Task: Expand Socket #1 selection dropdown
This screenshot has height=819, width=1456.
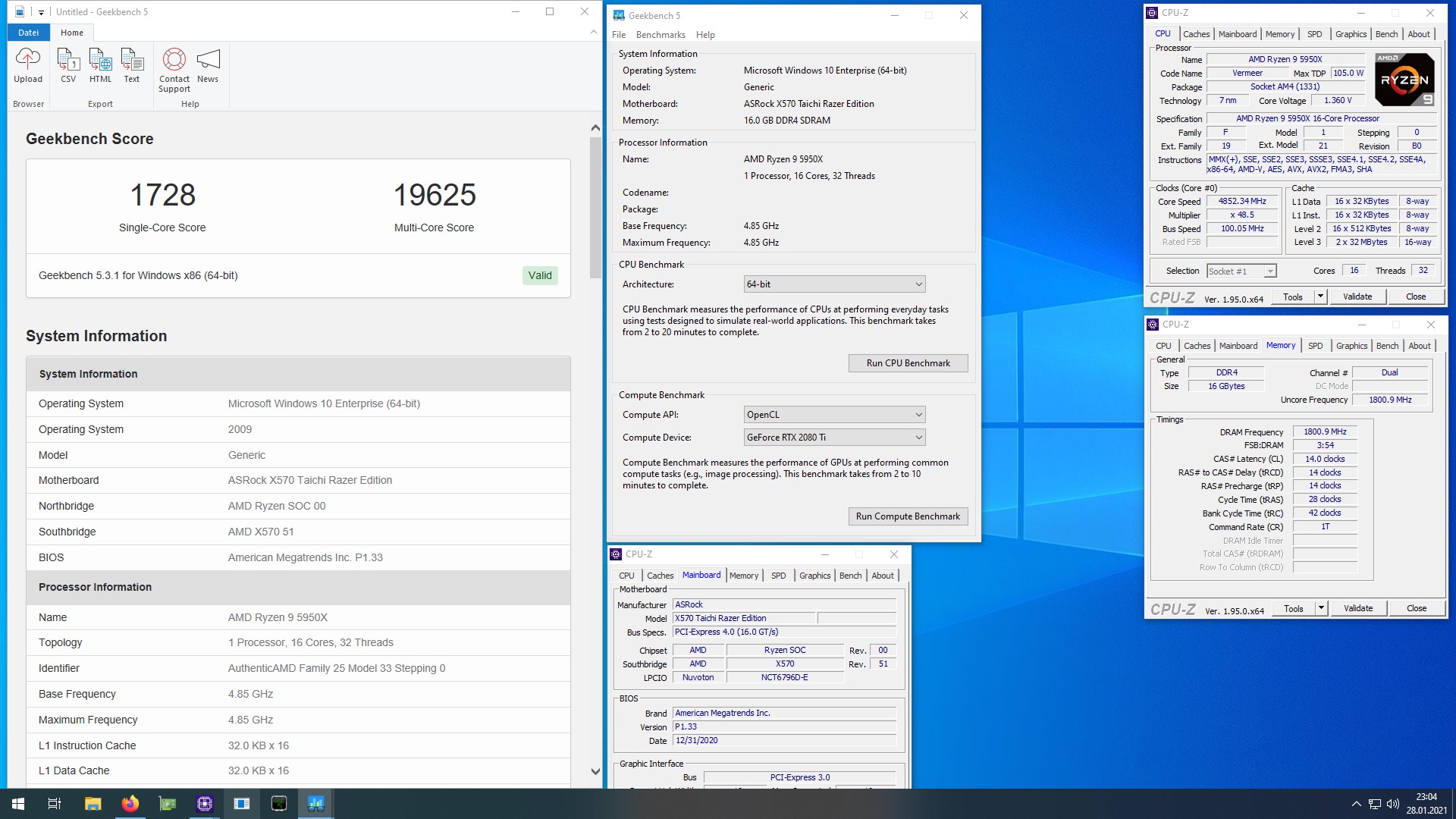Action: coord(1241,271)
